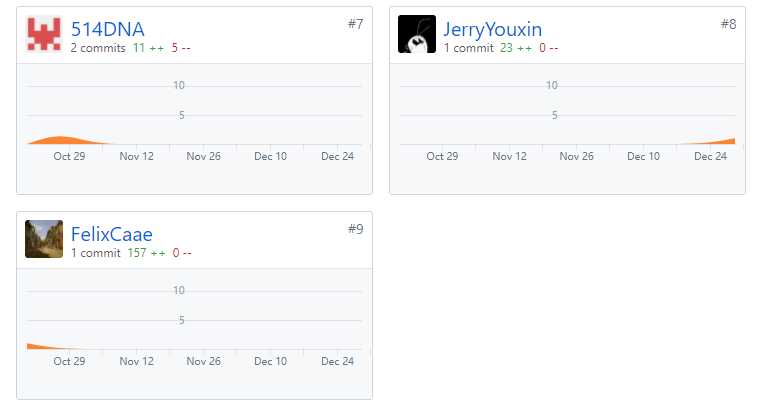Open 514DNA contributor profile link
The height and width of the screenshot is (410, 770).
tap(108, 29)
